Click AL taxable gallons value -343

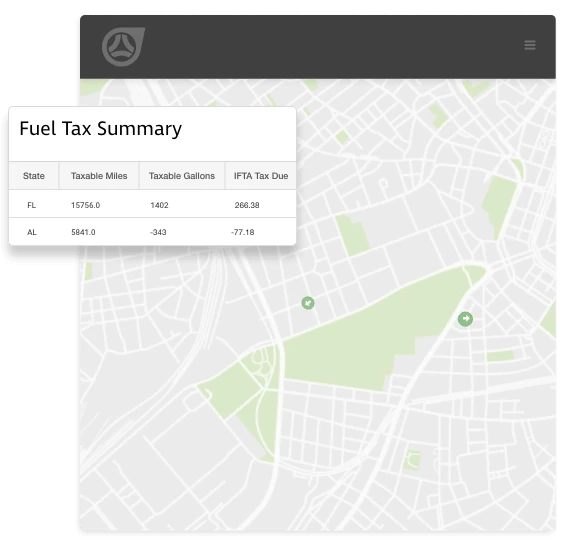tap(158, 232)
